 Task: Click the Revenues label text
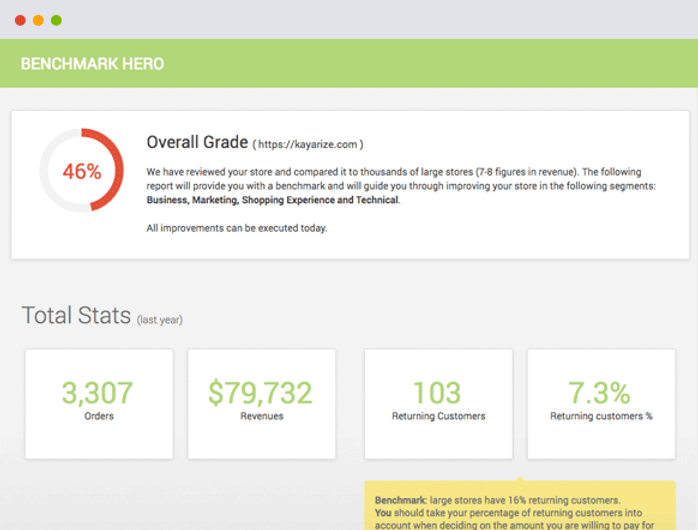point(262,416)
